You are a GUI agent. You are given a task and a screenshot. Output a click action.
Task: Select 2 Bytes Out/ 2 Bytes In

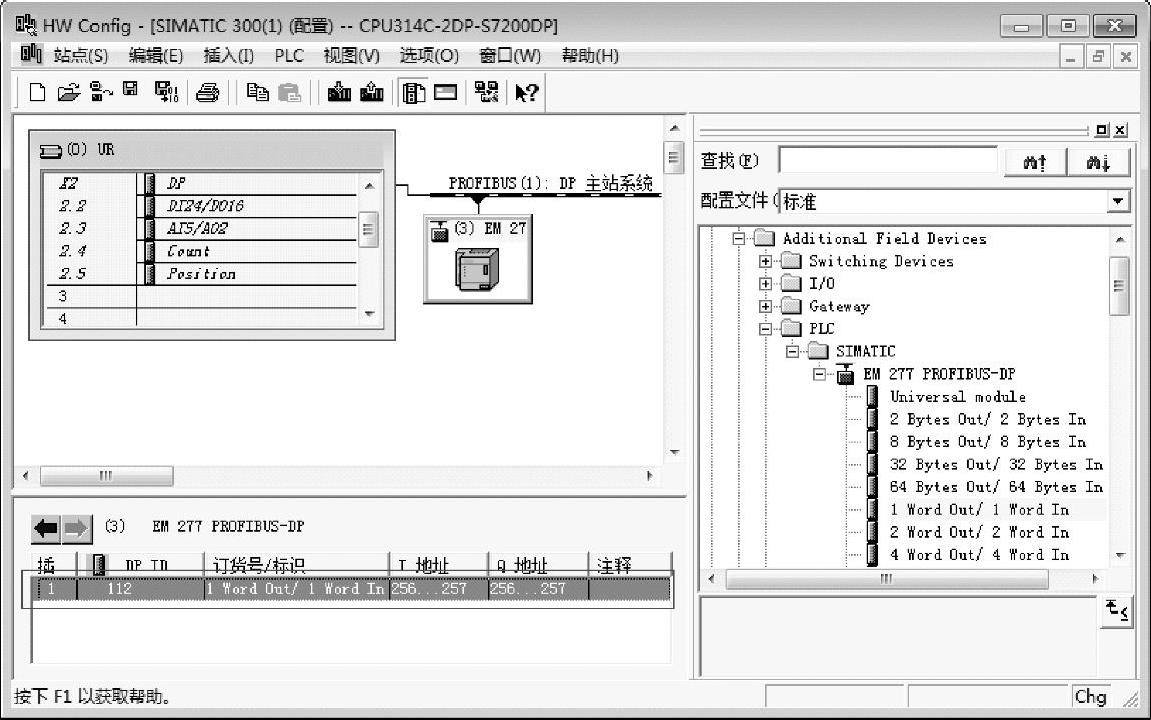(x=987, y=420)
